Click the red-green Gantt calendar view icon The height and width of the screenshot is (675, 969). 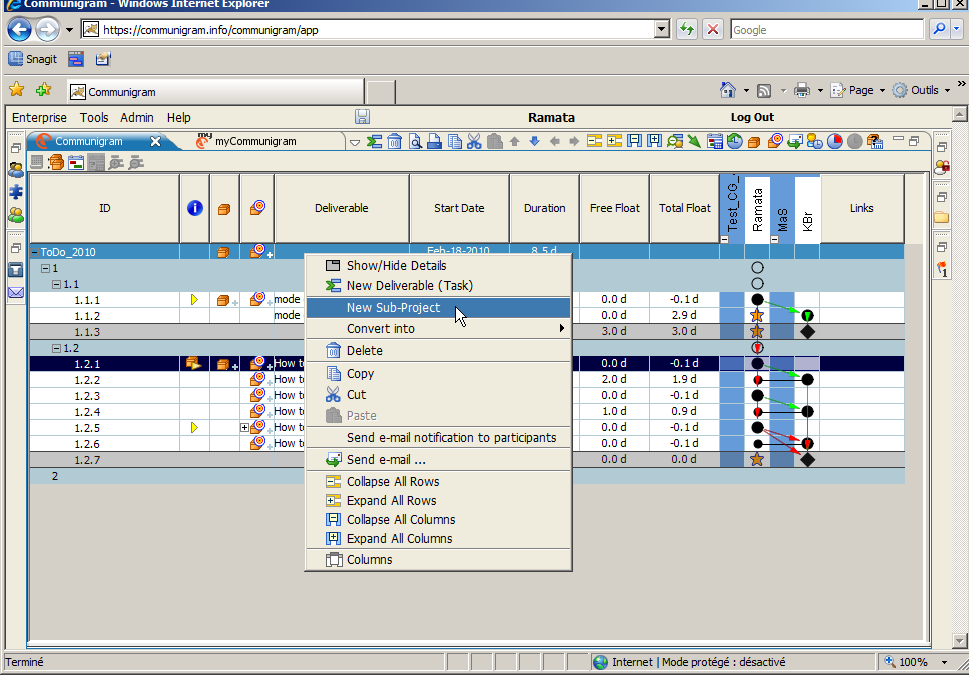76,163
